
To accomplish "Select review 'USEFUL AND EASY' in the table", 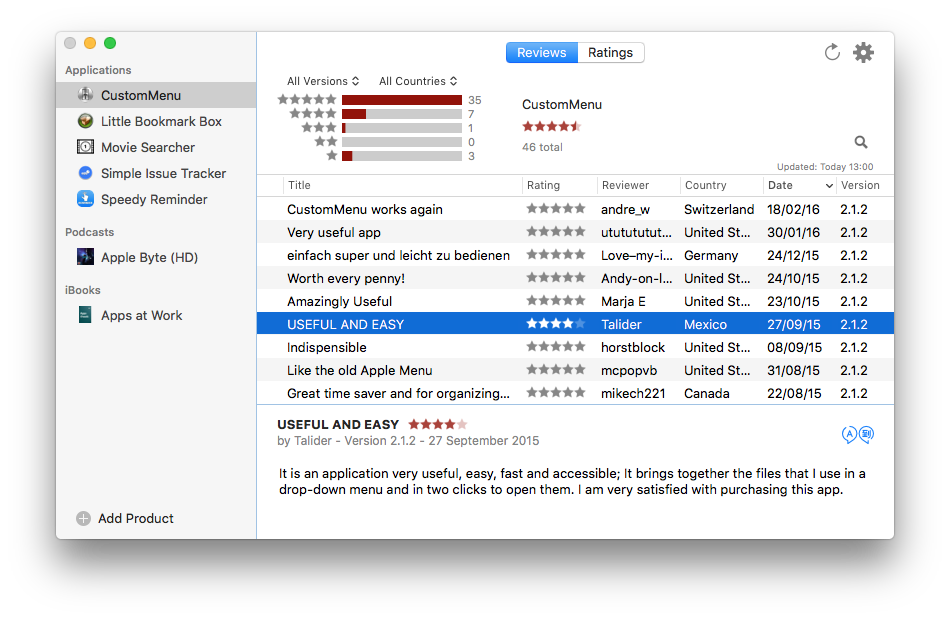I will (576, 325).
